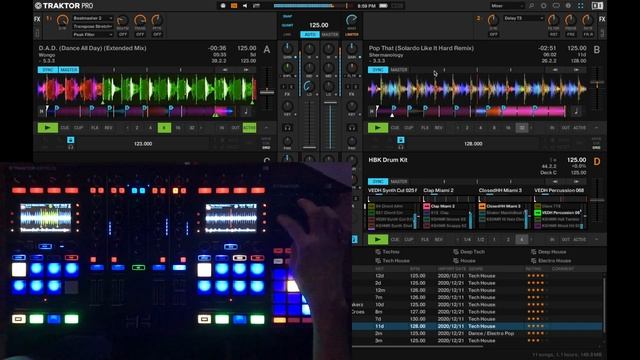
Task: Click the FLX button on deck A
Action: click(94, 128)
